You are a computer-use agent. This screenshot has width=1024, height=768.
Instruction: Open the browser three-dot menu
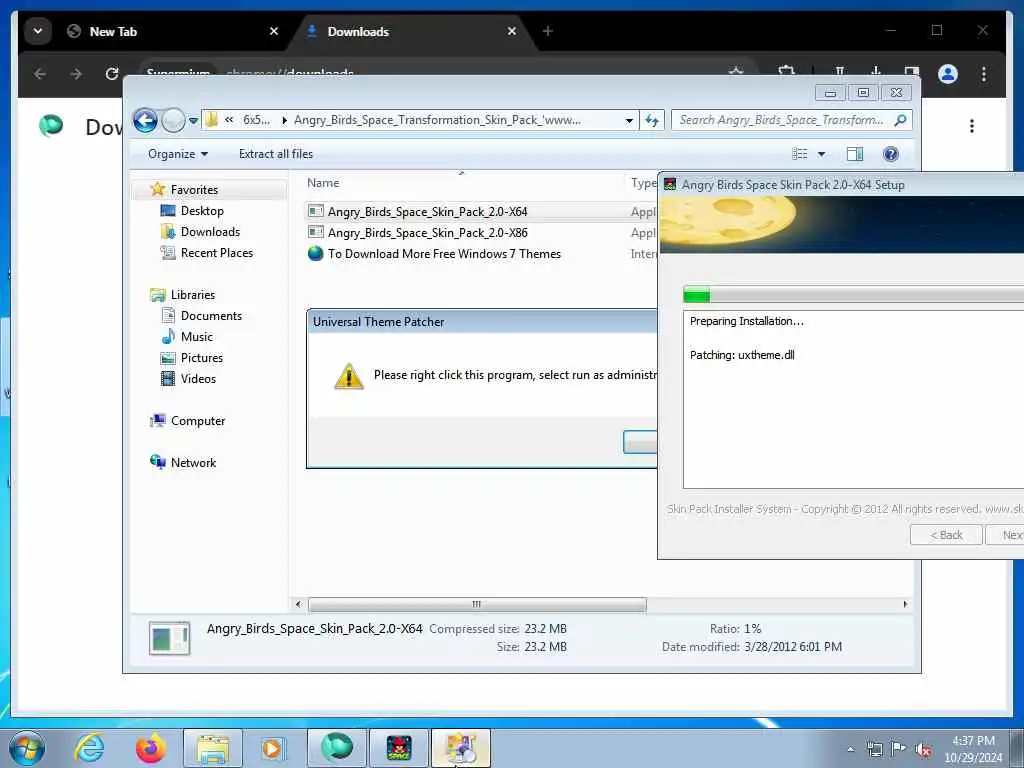coord(984,74)
